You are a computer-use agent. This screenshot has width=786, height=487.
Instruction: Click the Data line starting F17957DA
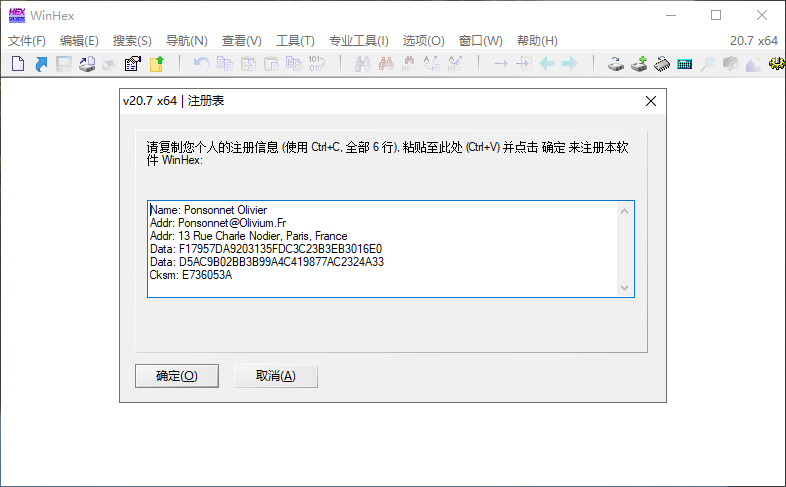pos(266,249)
